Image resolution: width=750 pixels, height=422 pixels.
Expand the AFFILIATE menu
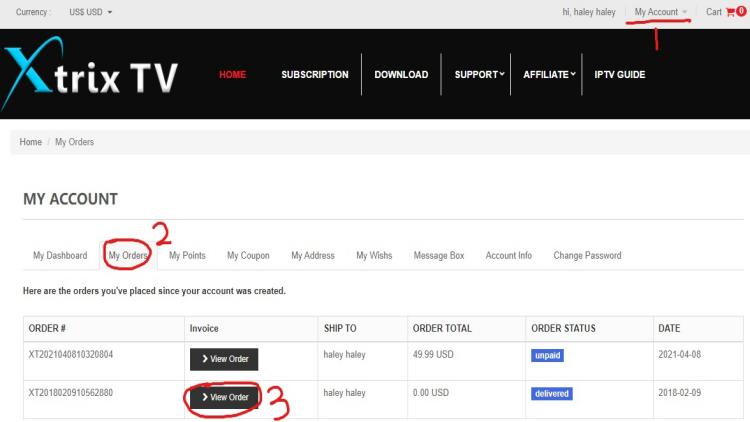(x=549, y=75)
